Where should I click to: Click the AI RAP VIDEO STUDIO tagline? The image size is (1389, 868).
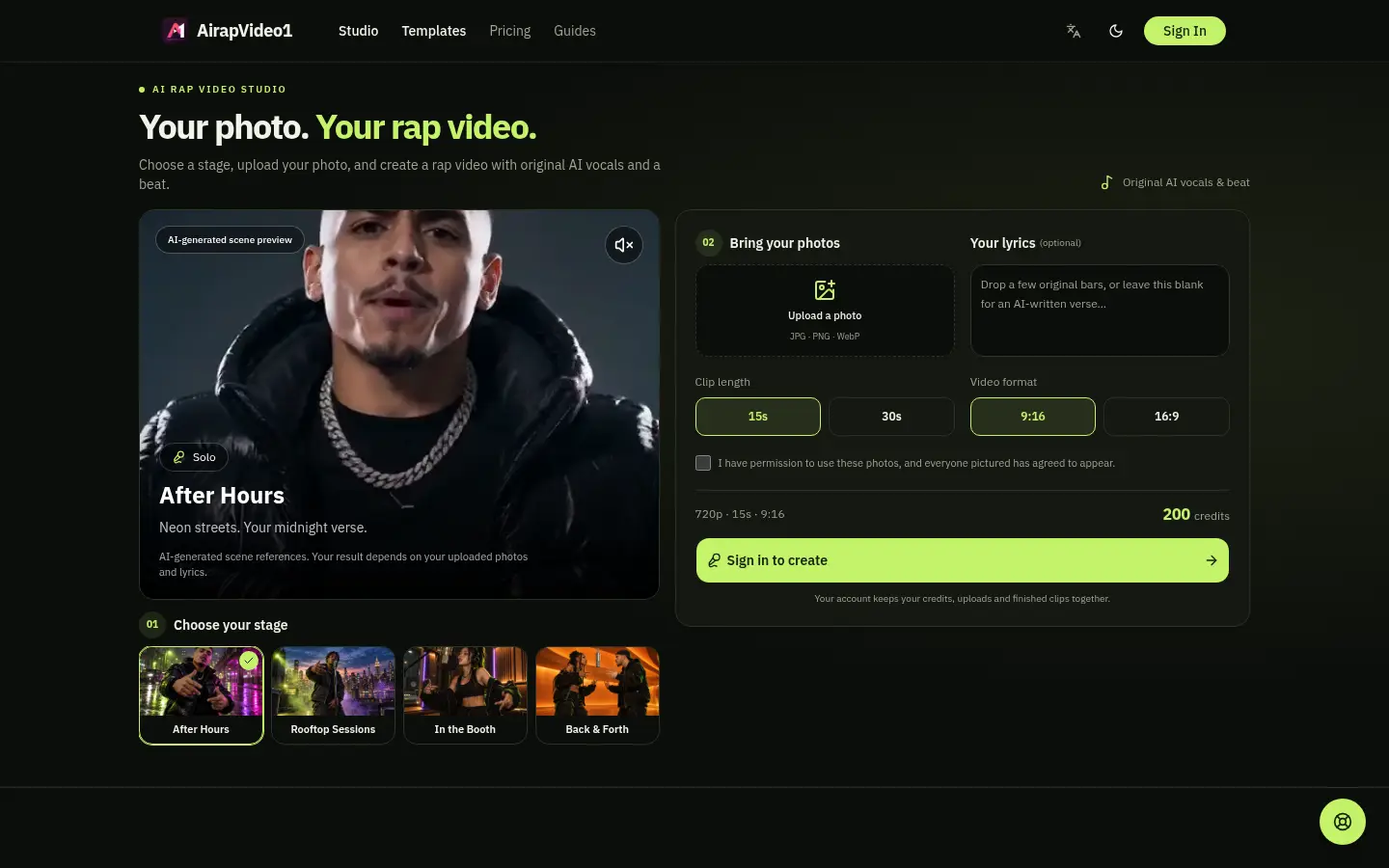pyautogui.click(x=219, y=89)
